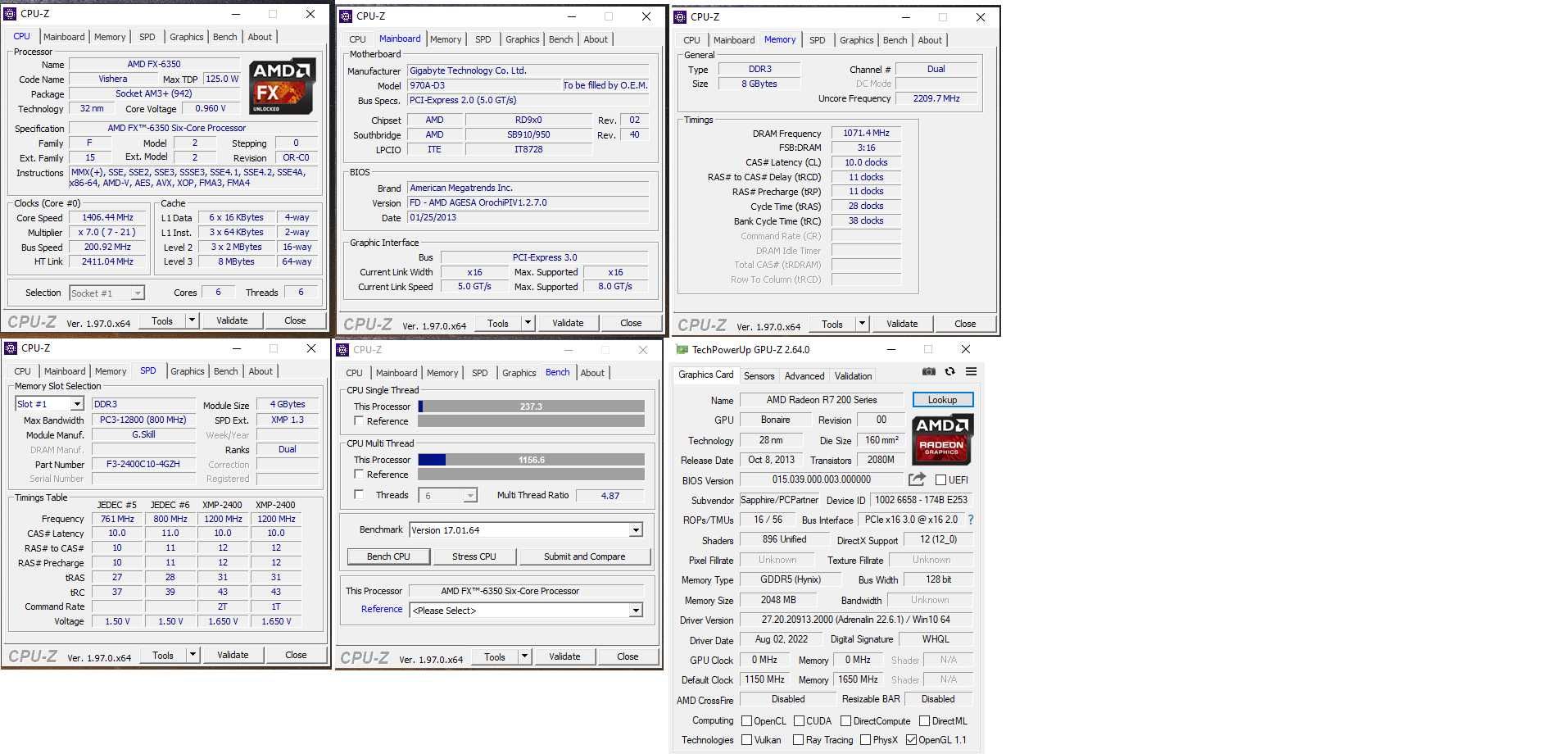
Task: Toggle the PhysX checkbox
Action: (x=865, y=739)
